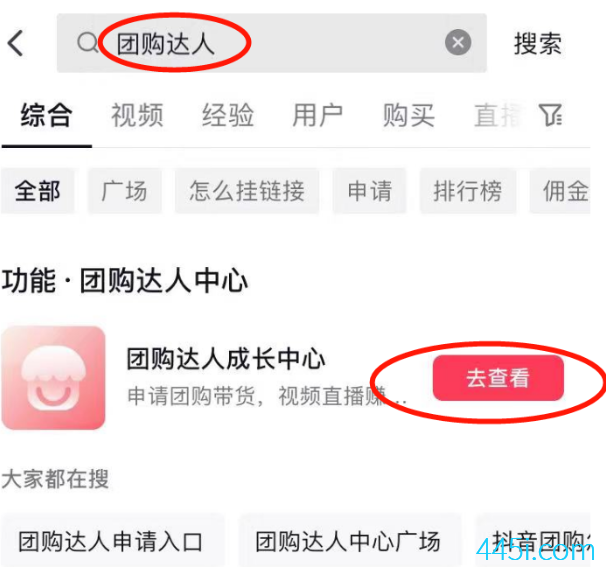
Task: Focus the 团购达人 search field
Action: 272,43
